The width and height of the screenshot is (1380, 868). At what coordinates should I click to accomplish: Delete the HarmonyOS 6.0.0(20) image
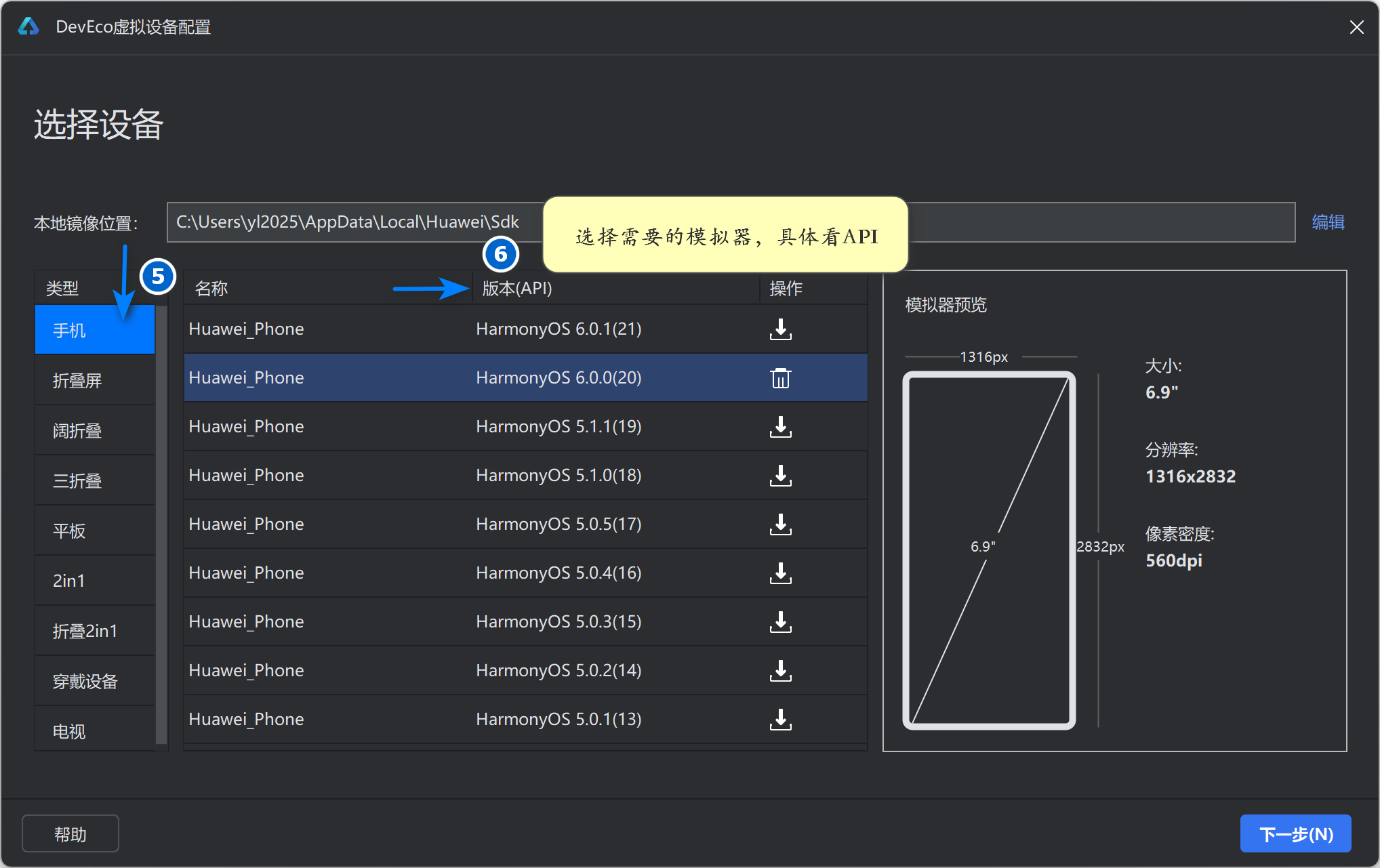(780, 378)
